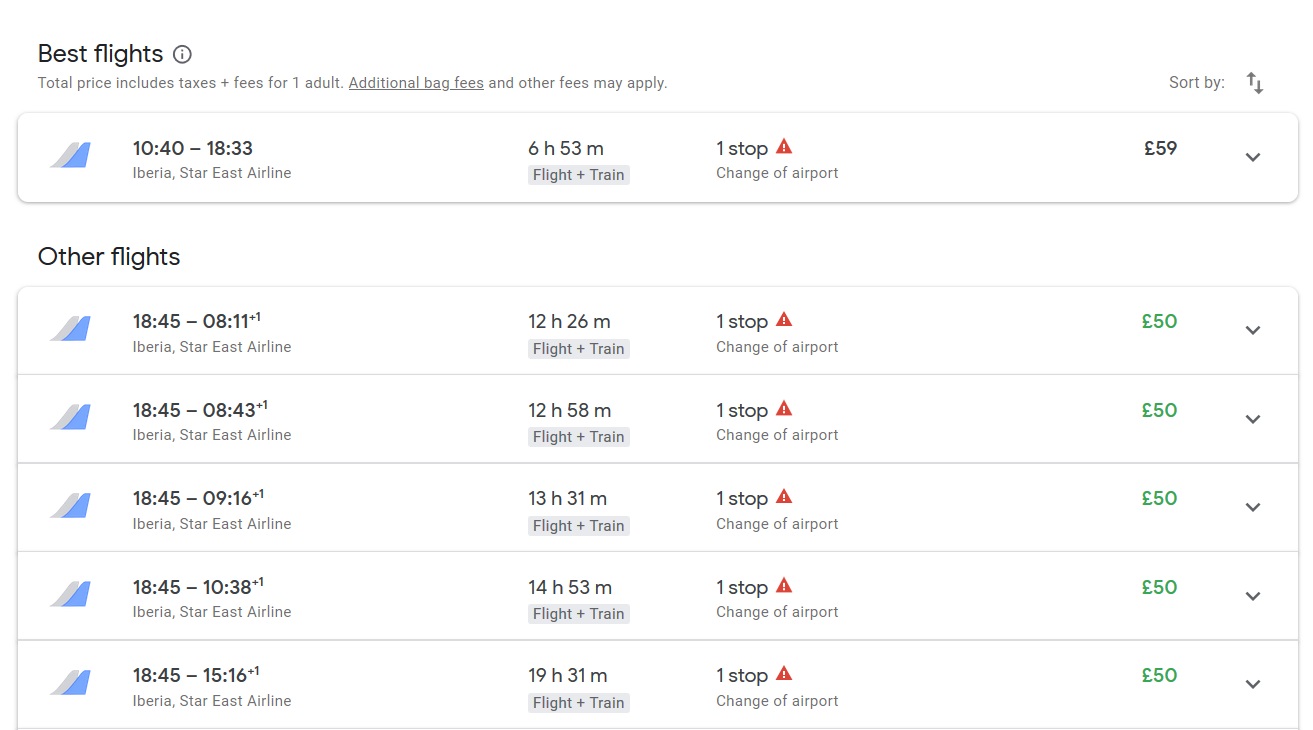Click the airline logo of the 10:40 – 18:33 flight
1313x730 pixels.
(71, 156)
